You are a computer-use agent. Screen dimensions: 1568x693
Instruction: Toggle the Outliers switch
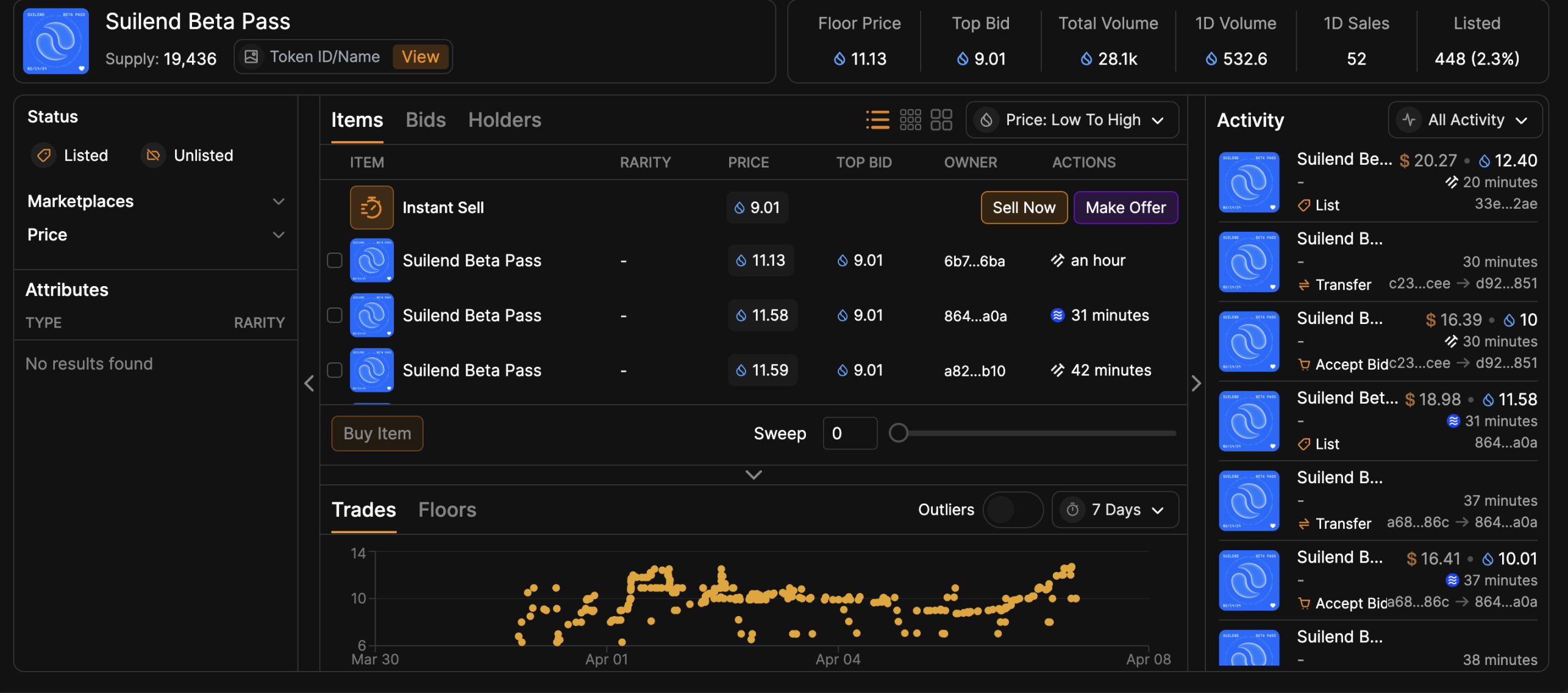pos(1012,509)
